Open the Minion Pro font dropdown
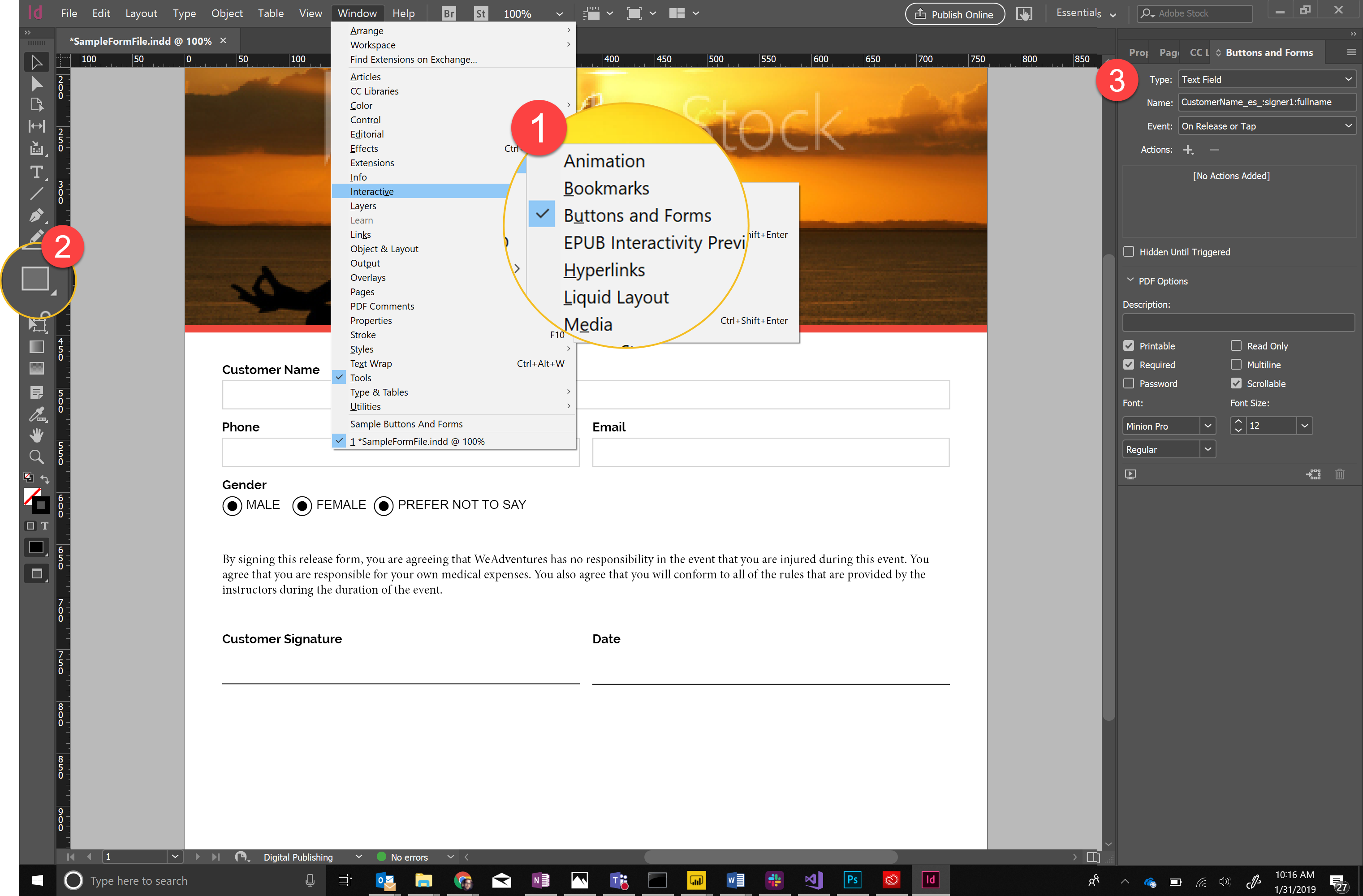The width and height of the screenshot is (1363, 896). (x=1208, y=426)
